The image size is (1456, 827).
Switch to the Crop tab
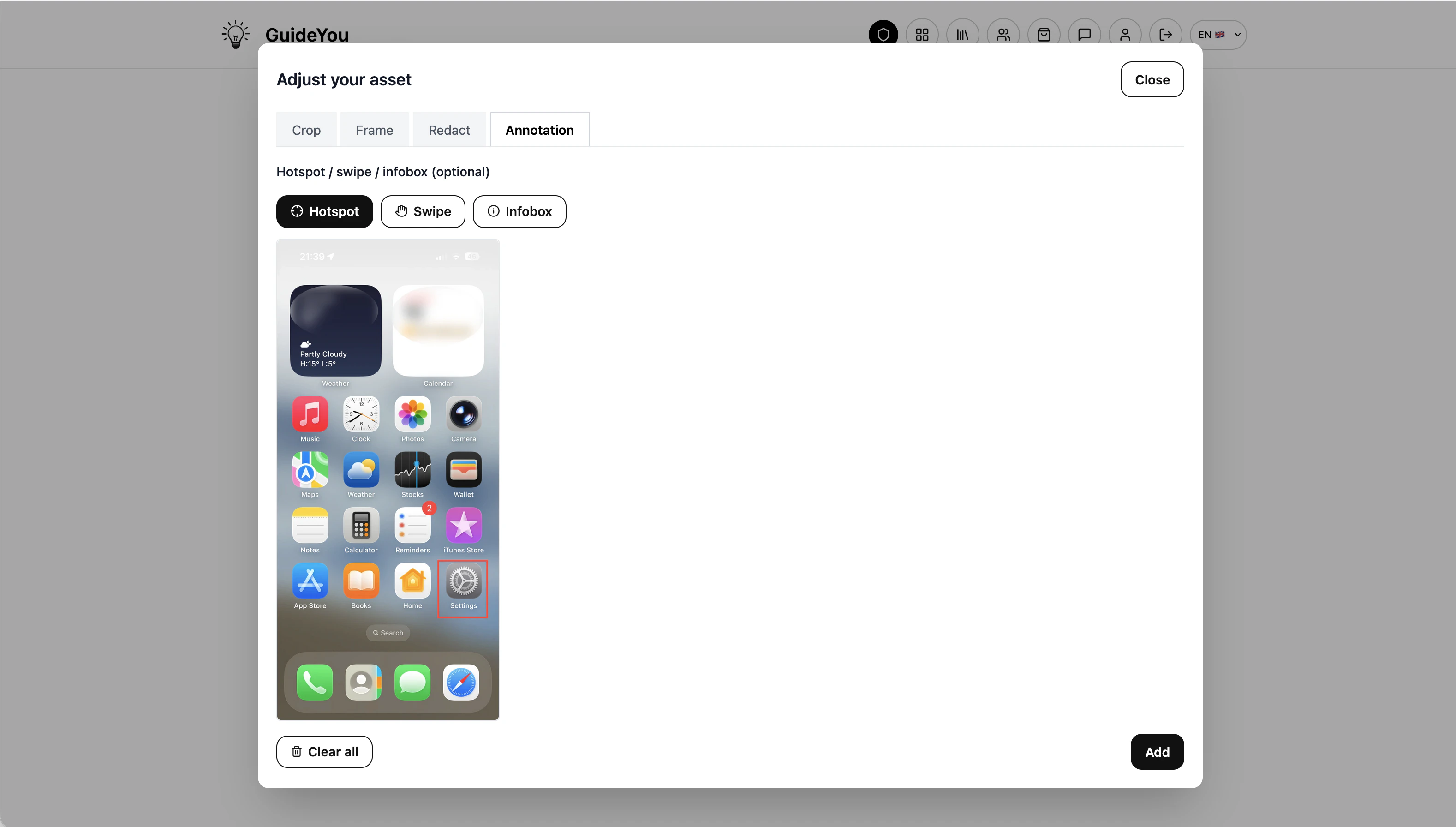[x=306, y=130]
